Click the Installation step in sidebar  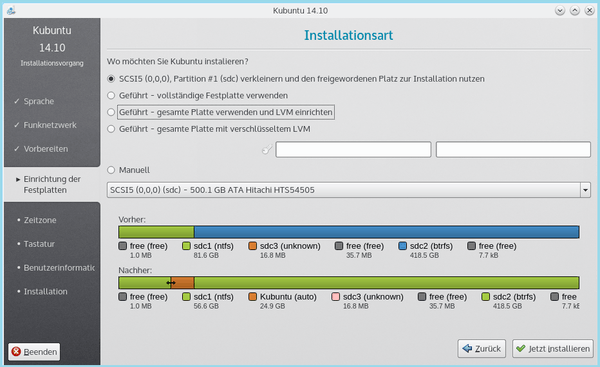[46, 291]
